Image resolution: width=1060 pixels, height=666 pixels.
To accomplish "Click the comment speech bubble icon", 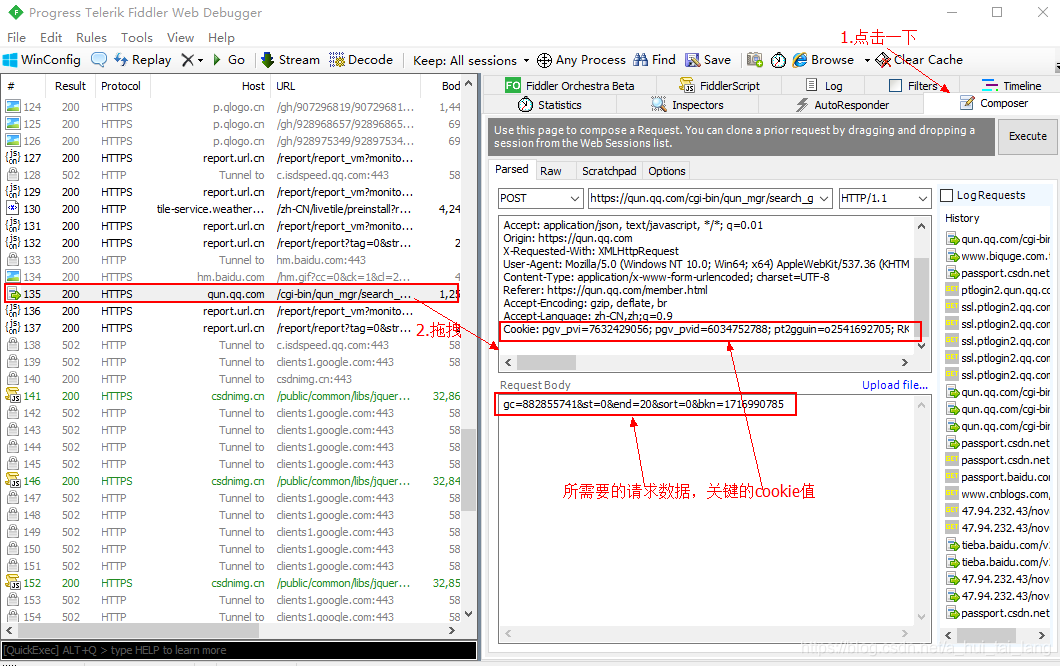I will 99,60.
